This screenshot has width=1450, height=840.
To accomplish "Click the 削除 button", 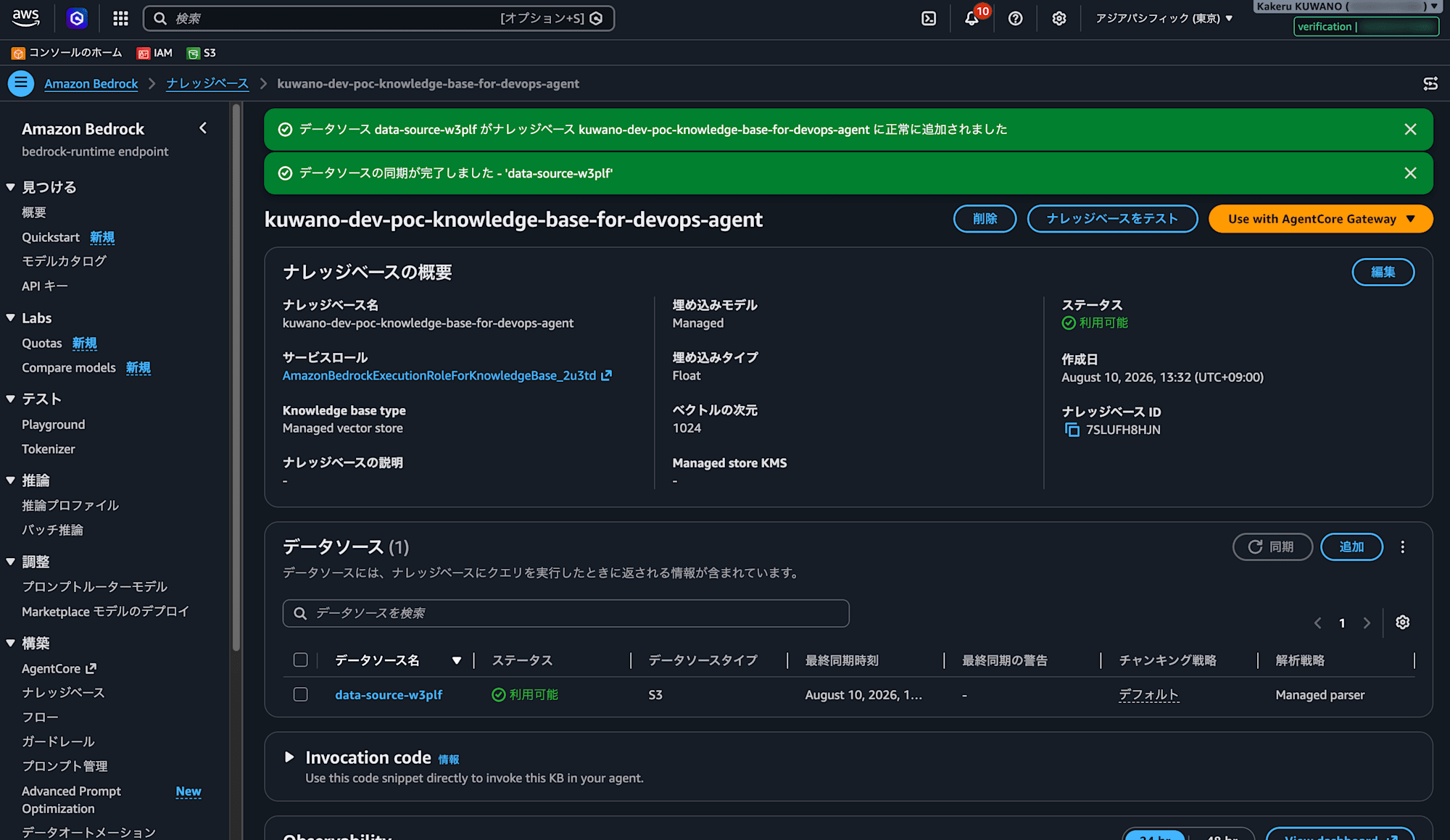I will click(x=985, y=219).
